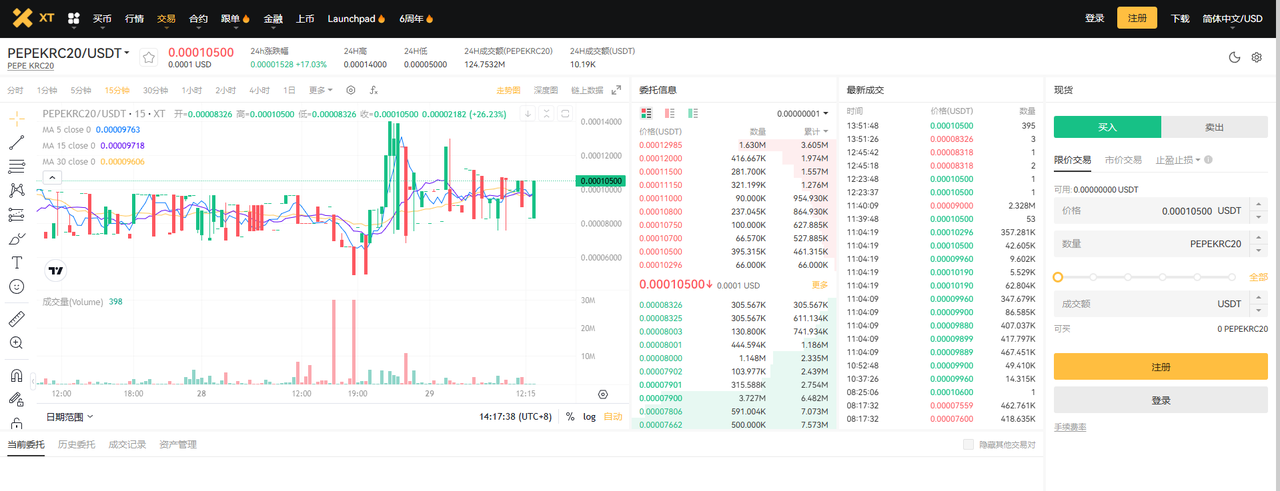The width and height of the screenshot is (1280, 491).
Task: Set slider to 全部 all amount
Action: click(x=1258, y=277)
